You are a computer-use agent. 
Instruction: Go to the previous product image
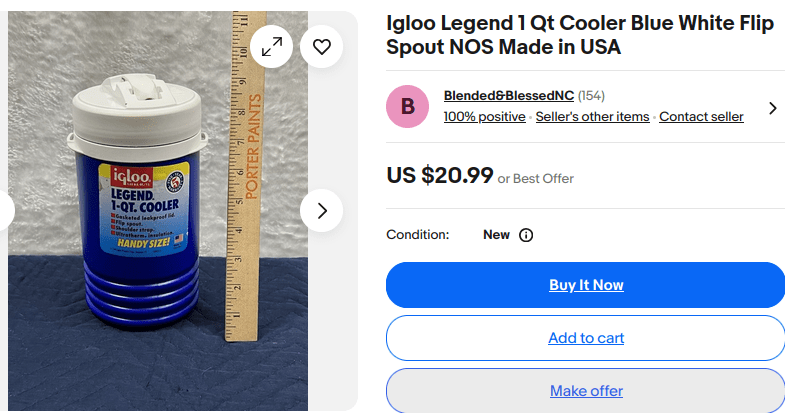coord(4,210)
